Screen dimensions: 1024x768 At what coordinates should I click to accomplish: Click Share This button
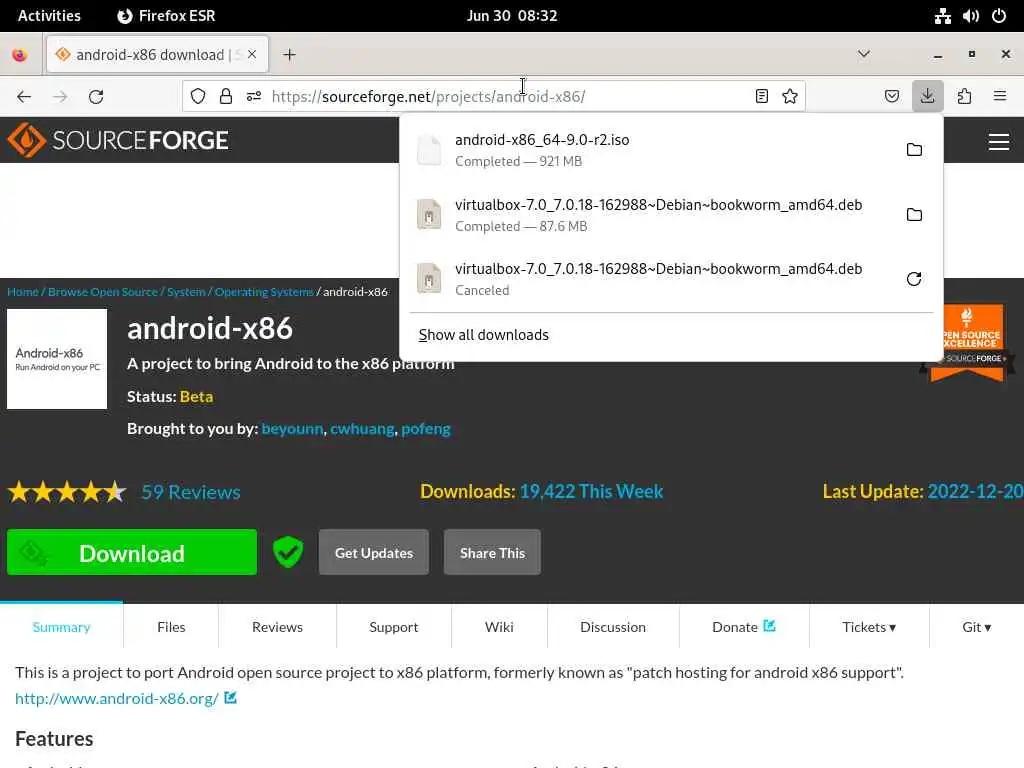pos(492,552)
